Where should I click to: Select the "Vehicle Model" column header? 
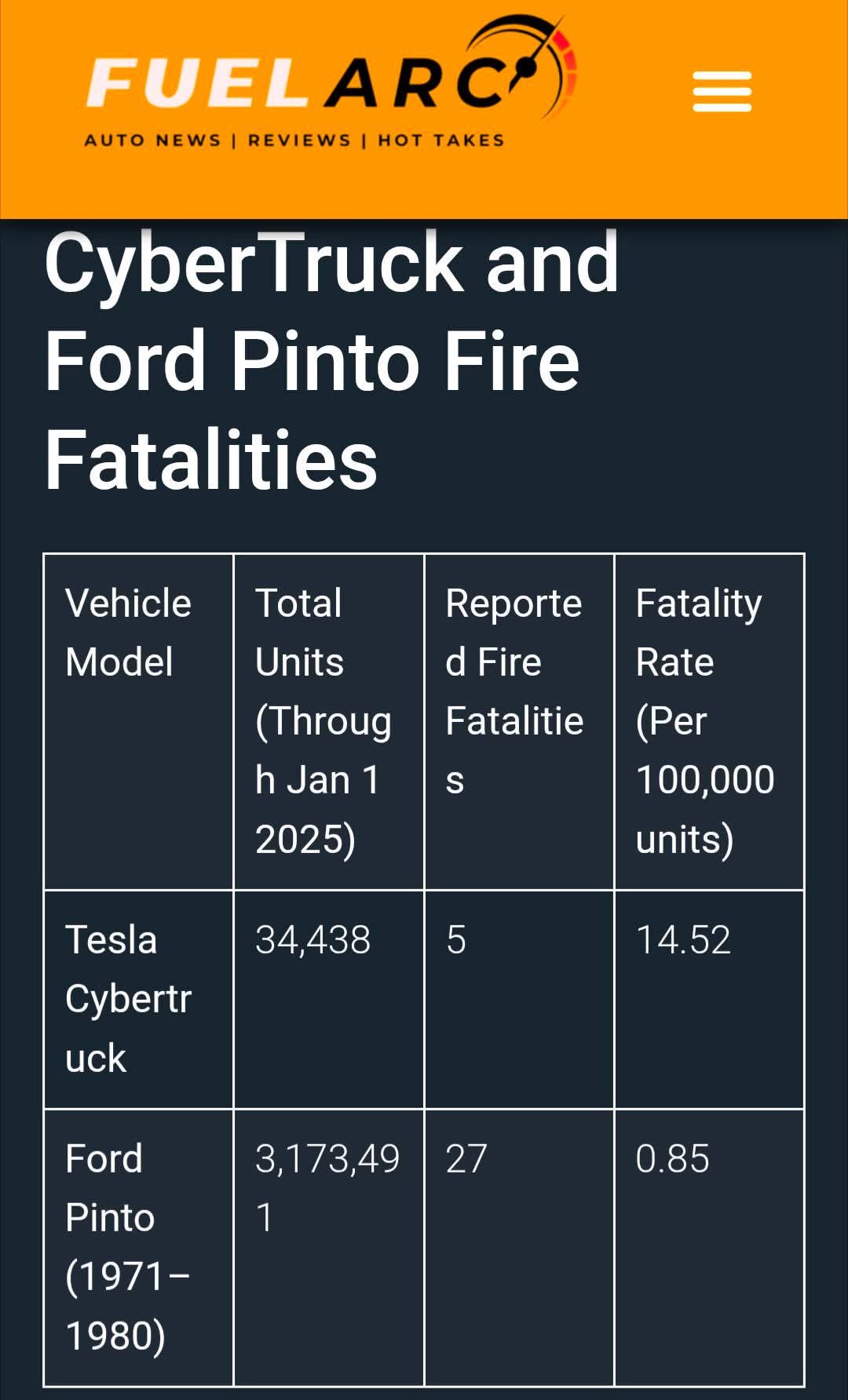click(128, 633)
